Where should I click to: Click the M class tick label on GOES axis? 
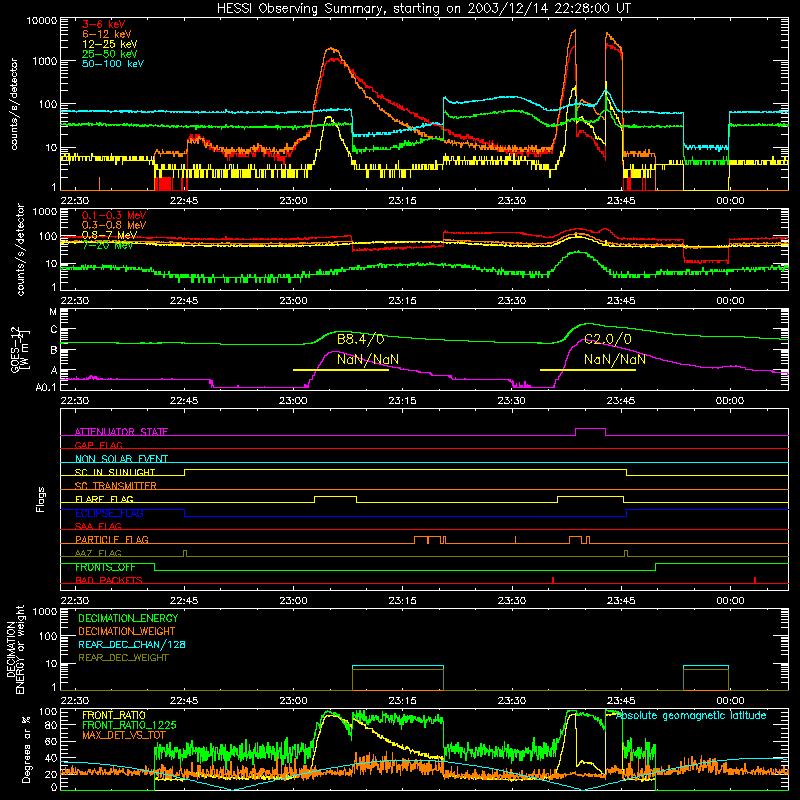click(x=53, y=312)
